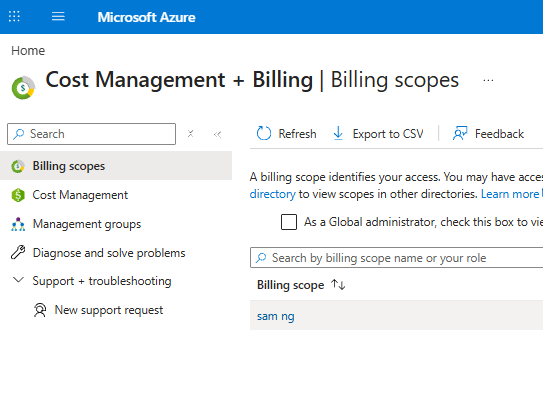Sort by Billing scope column arrows
This screenshot has height=416, width=543.
point(338,285)
